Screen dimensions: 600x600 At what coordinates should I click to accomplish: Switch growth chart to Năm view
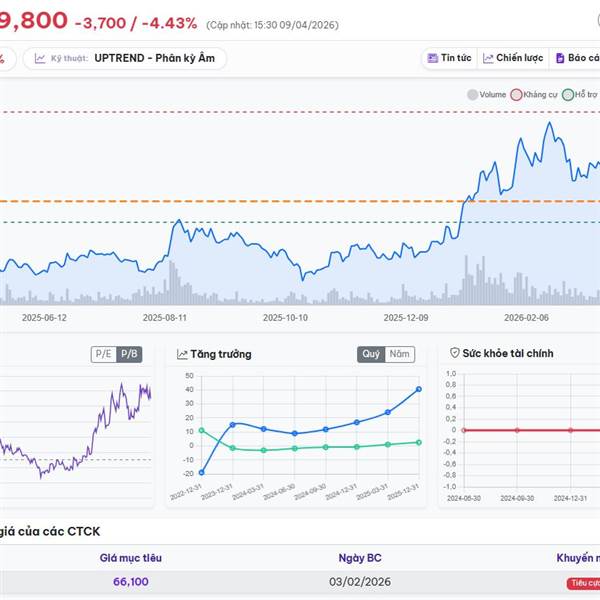coord(399,354)
